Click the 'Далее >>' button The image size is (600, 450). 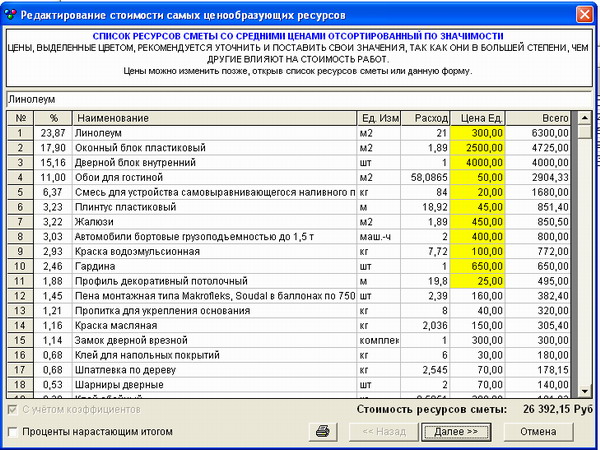click(x=456, y=432)
